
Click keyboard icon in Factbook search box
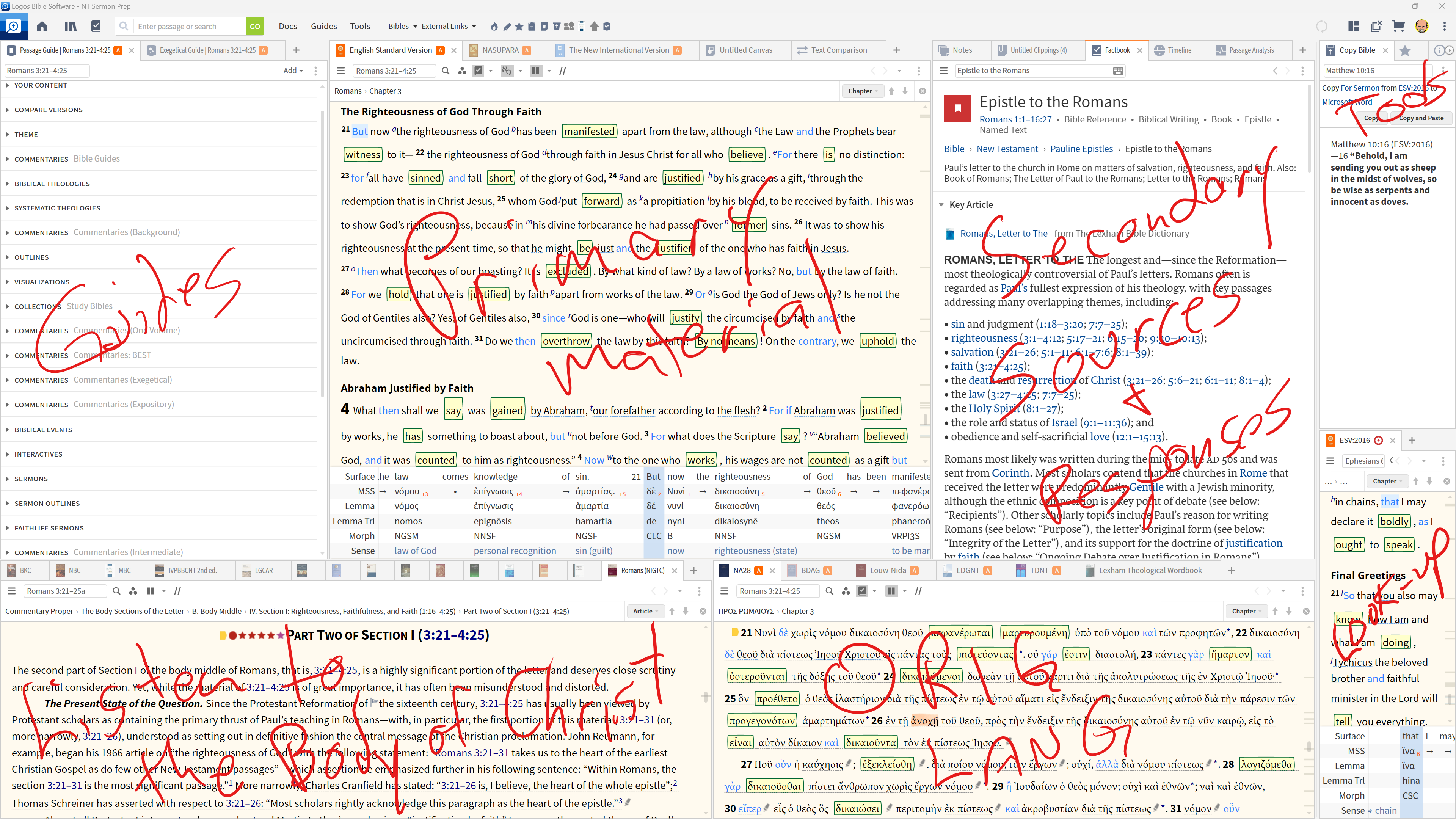pos(1117,71)
